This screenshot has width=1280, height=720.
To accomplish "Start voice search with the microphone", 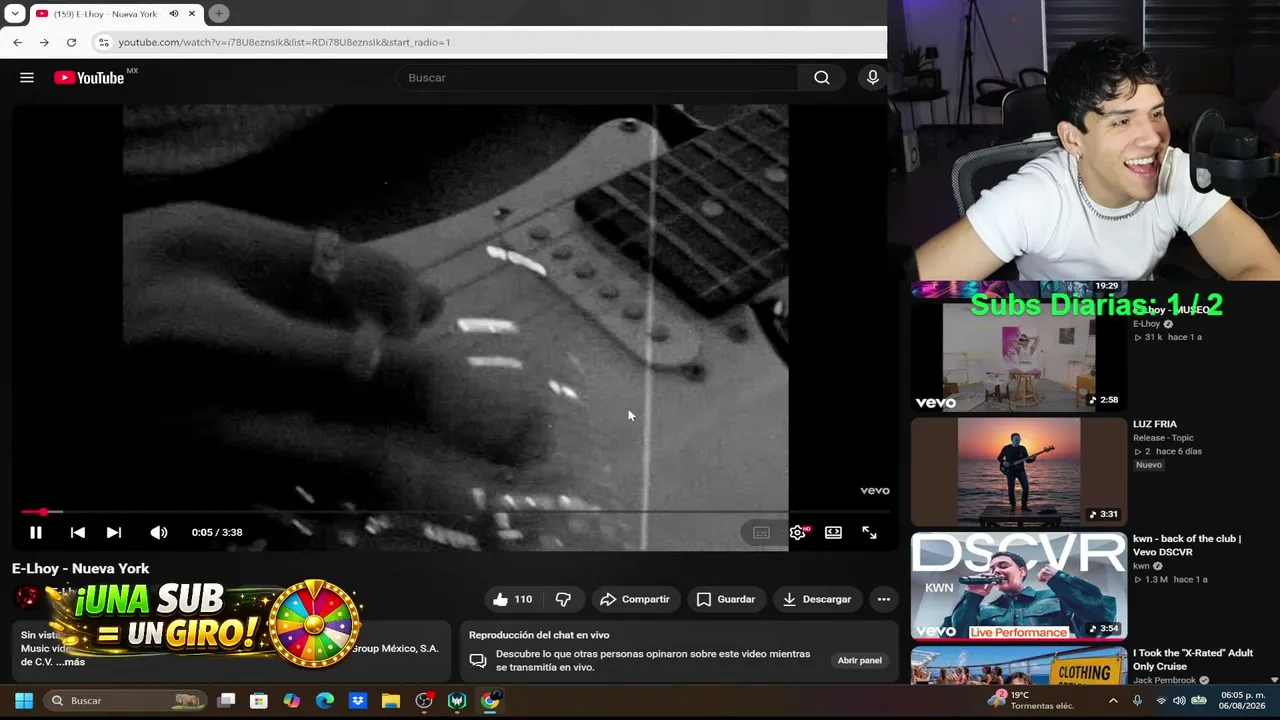I will [x=873, y=78].
